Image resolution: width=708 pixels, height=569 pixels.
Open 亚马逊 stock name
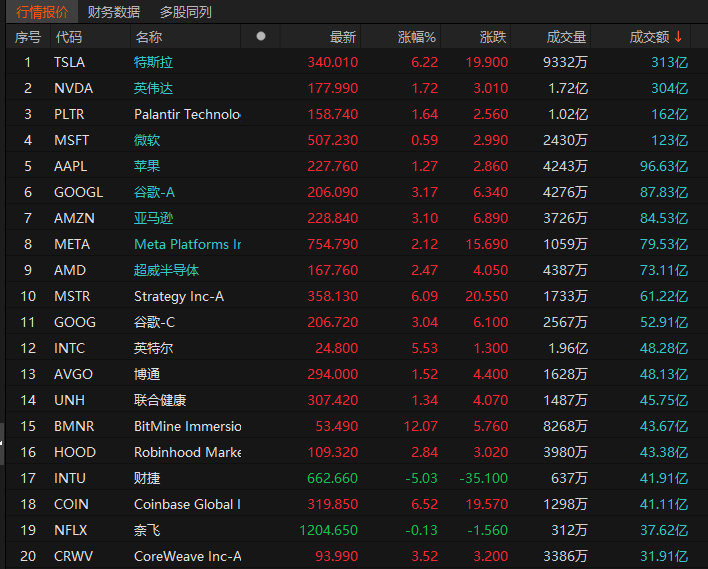click(153, 218)
